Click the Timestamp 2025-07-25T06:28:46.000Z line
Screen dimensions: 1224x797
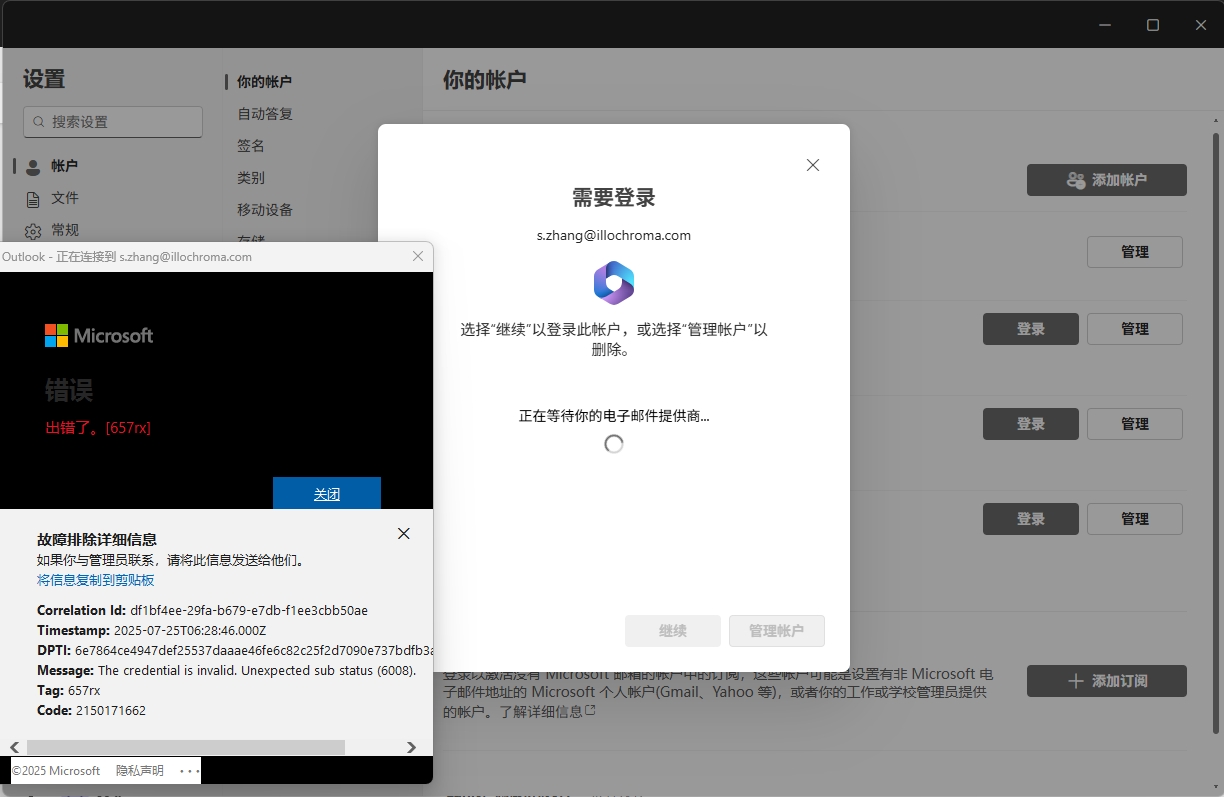(151, 630)
